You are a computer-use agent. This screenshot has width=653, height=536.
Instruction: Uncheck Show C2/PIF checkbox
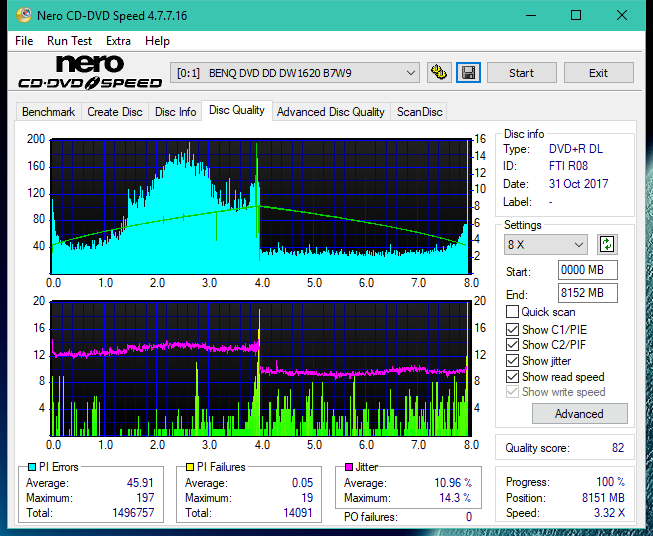(512, 345)
